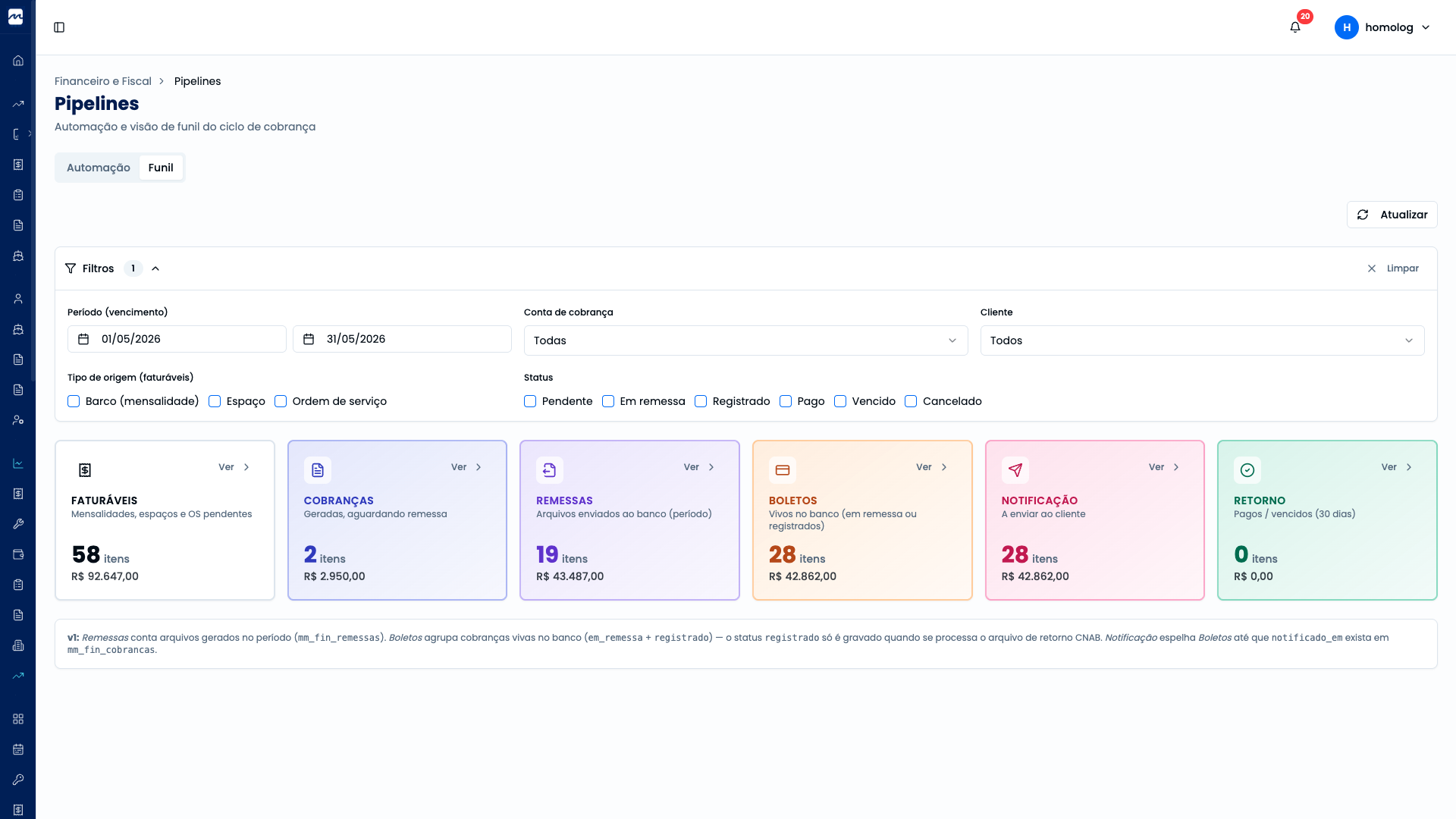
Task: Check the Espaço origin checkbox
Action: click(215, 401)
